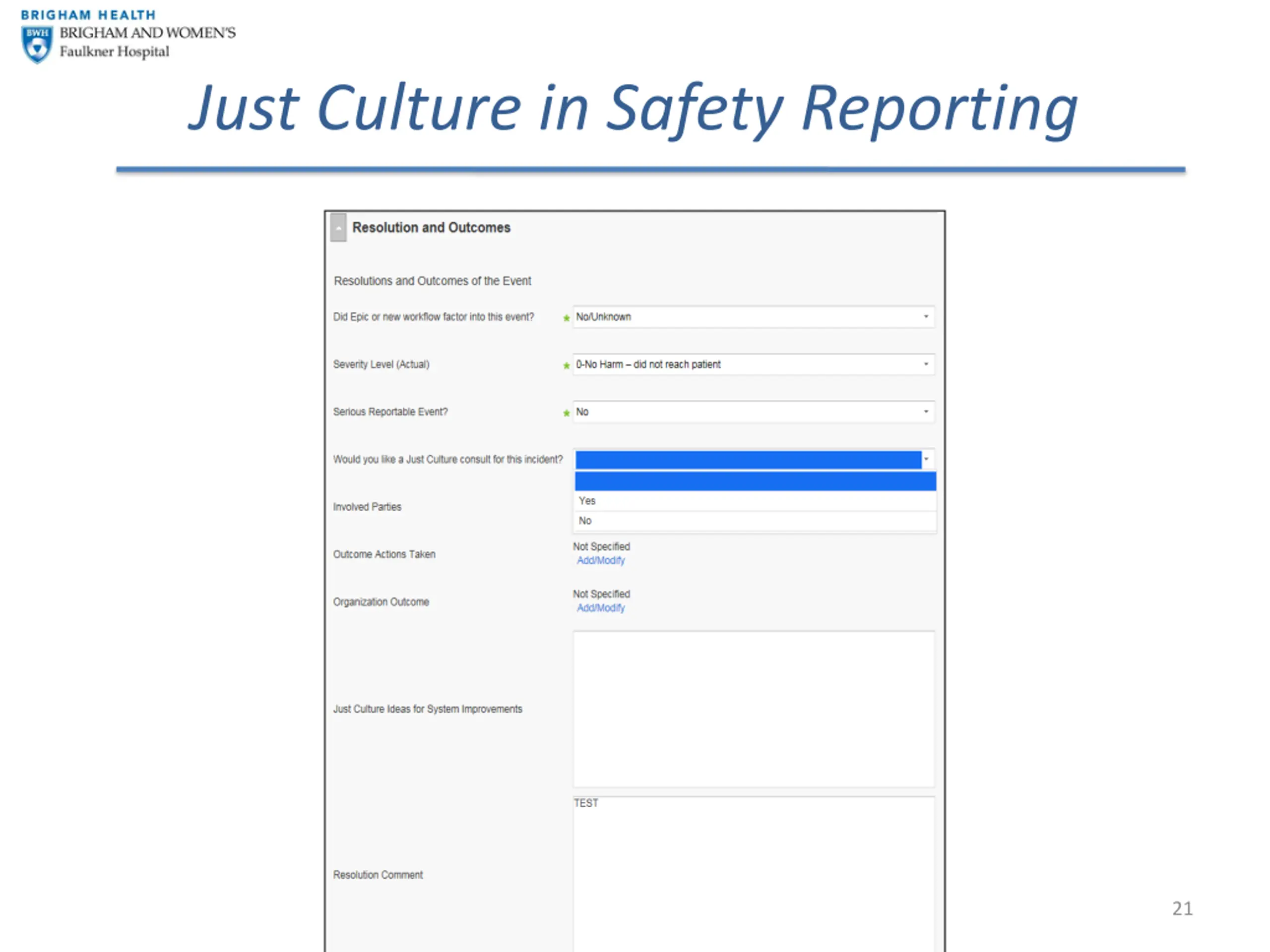Click the Did Epic or new workflow label

point(434,317)
